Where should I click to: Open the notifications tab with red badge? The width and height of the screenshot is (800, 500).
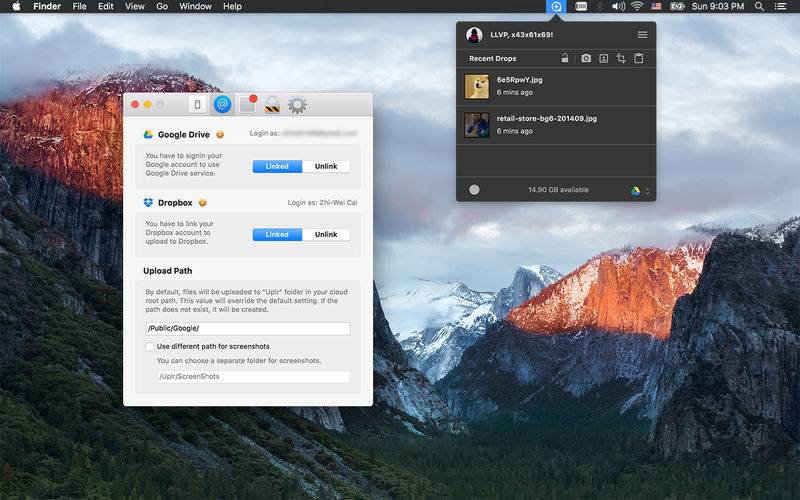pos(248,104)
